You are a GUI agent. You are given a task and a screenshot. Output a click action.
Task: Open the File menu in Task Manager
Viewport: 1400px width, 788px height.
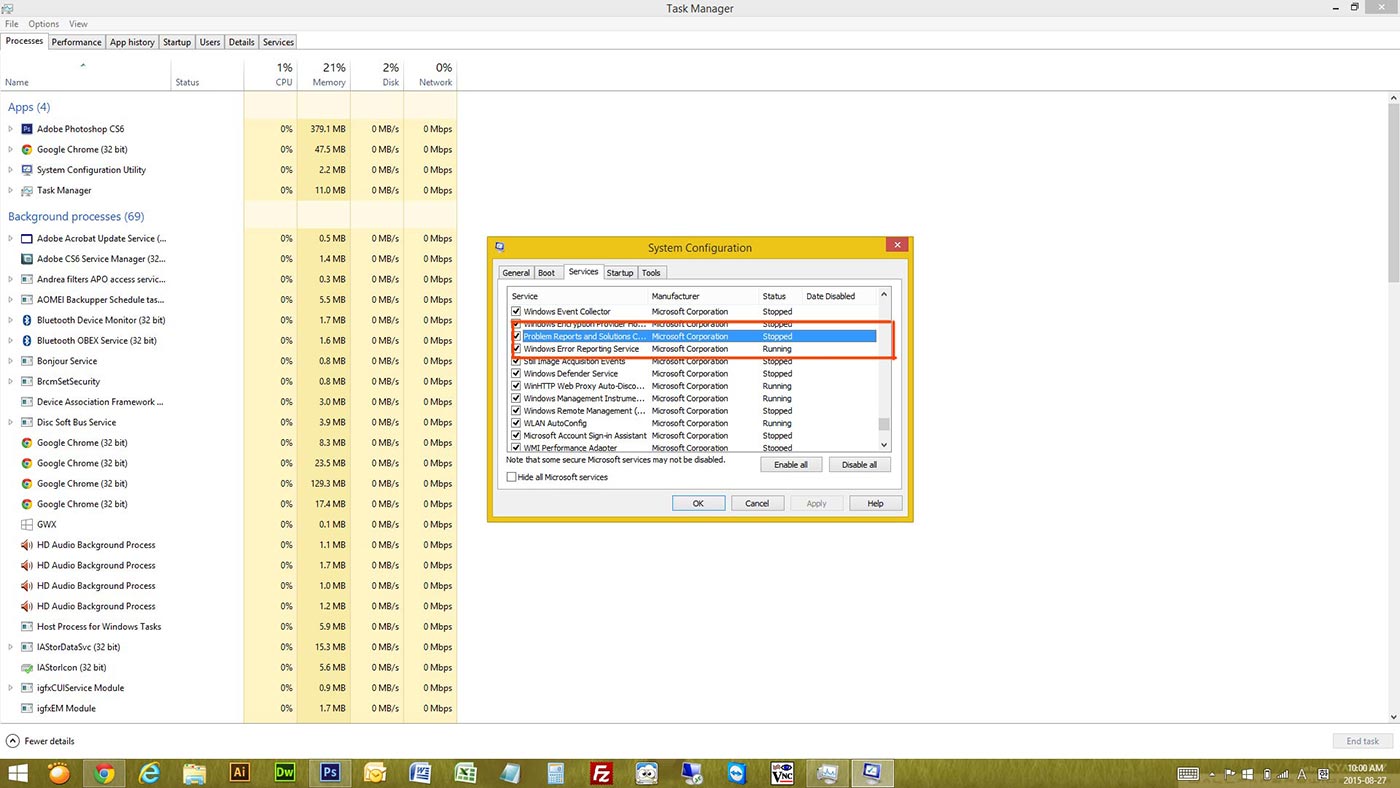12,24
